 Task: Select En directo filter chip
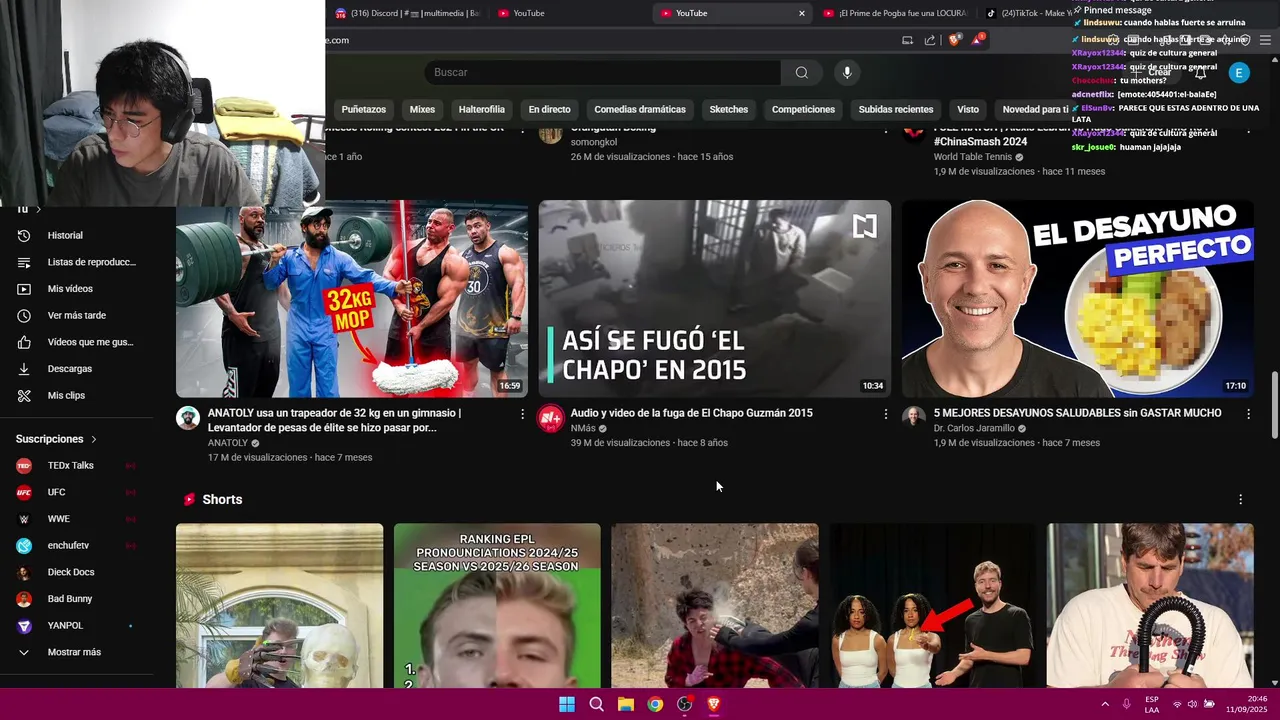tap(549, 109)
